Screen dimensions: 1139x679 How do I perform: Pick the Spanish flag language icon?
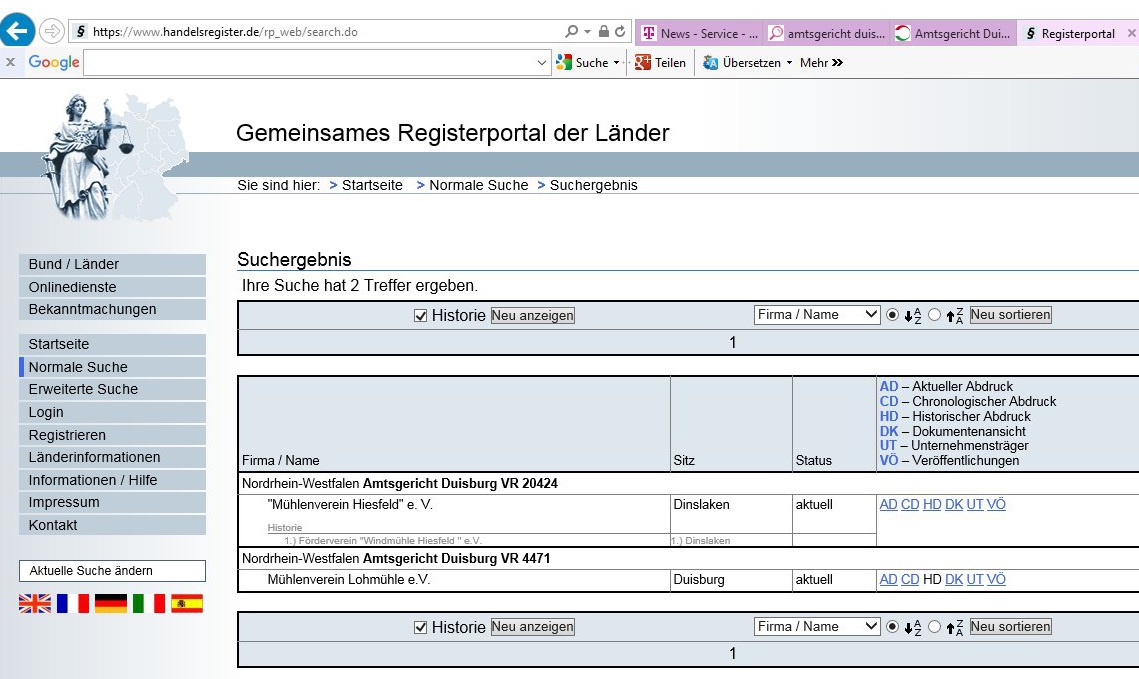click(x=186, y=603)
